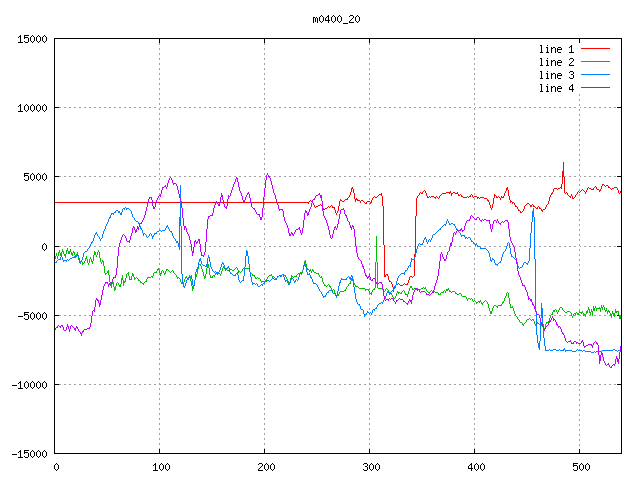Click the -10000 y-axis tick label

(x=28, y=384)
